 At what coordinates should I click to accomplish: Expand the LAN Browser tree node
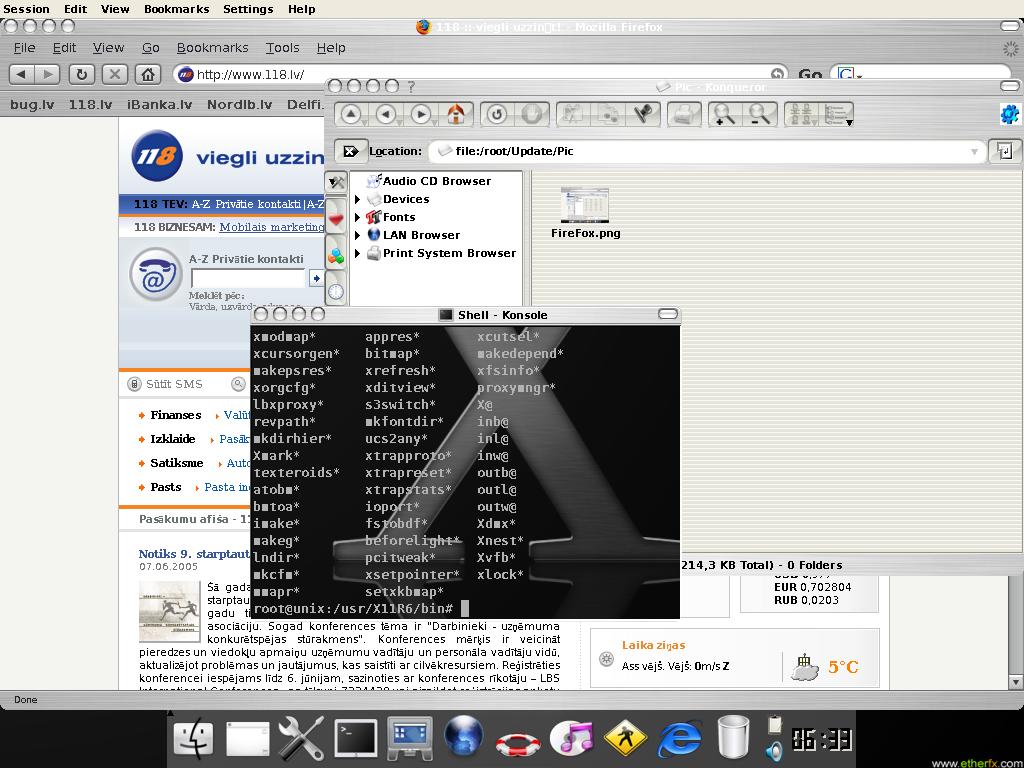[357, 235]
